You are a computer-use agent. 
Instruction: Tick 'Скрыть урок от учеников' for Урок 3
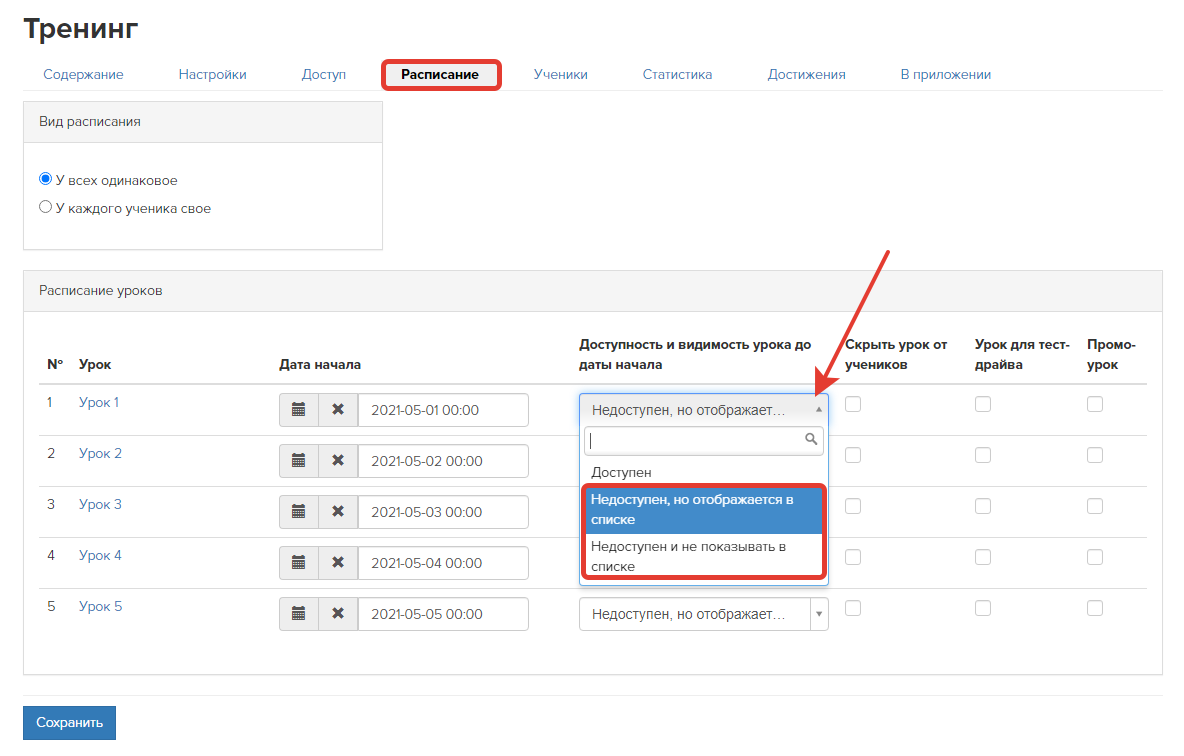pyautogui.click(x=853, y=506)
